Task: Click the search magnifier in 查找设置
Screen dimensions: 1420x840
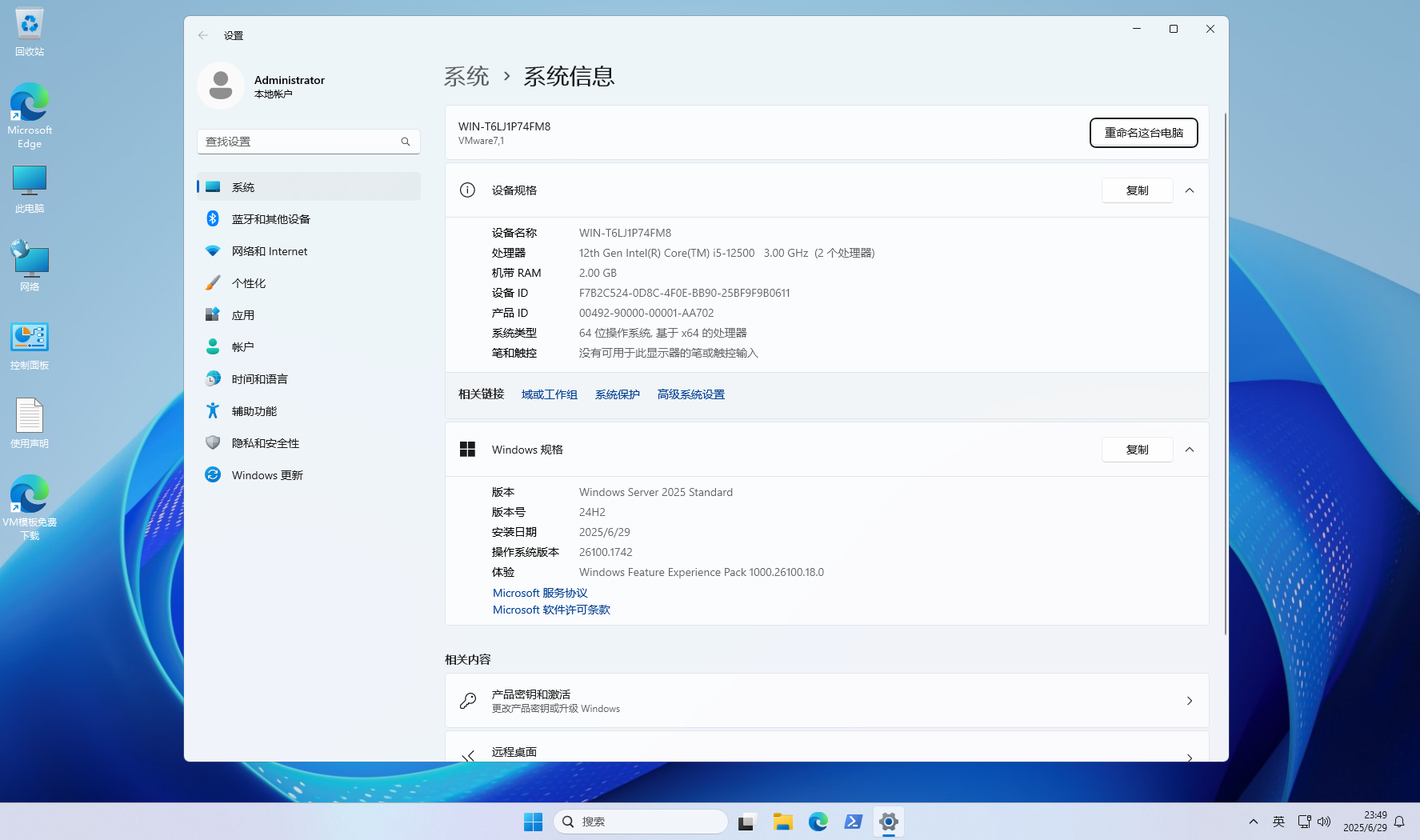Action: click(406, 142)
